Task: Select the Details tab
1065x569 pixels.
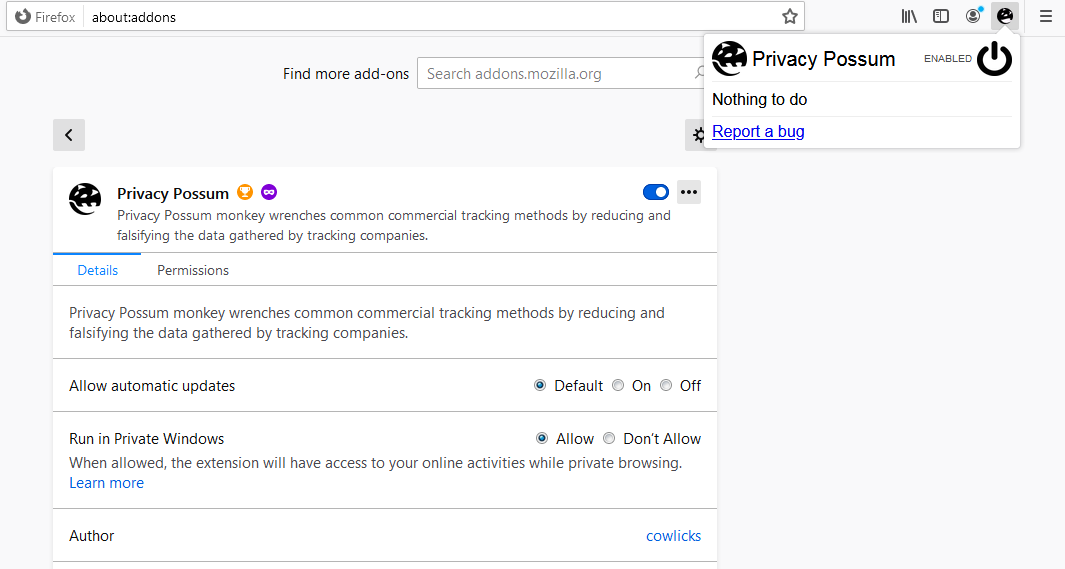Action: pyautogui.click(x=97, y=270)
